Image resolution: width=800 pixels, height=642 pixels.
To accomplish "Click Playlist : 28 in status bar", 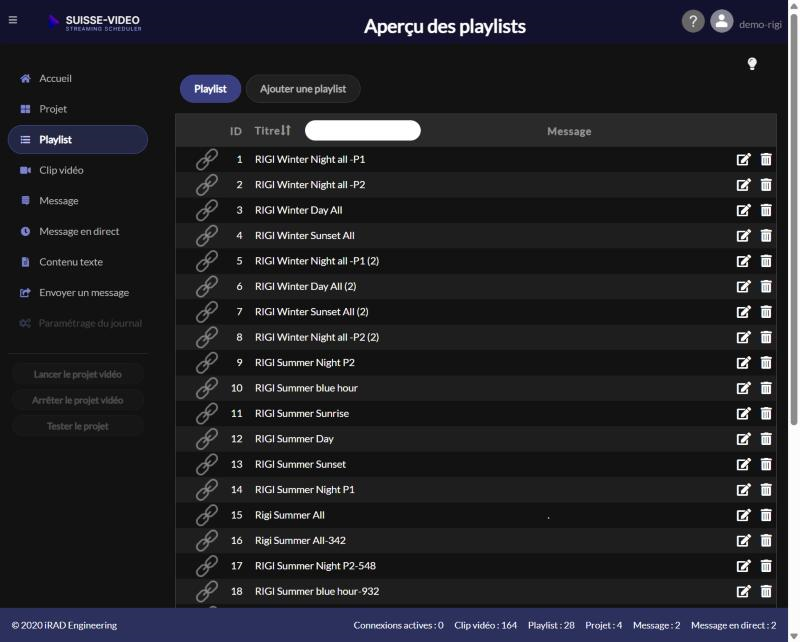I will (551, 625).
